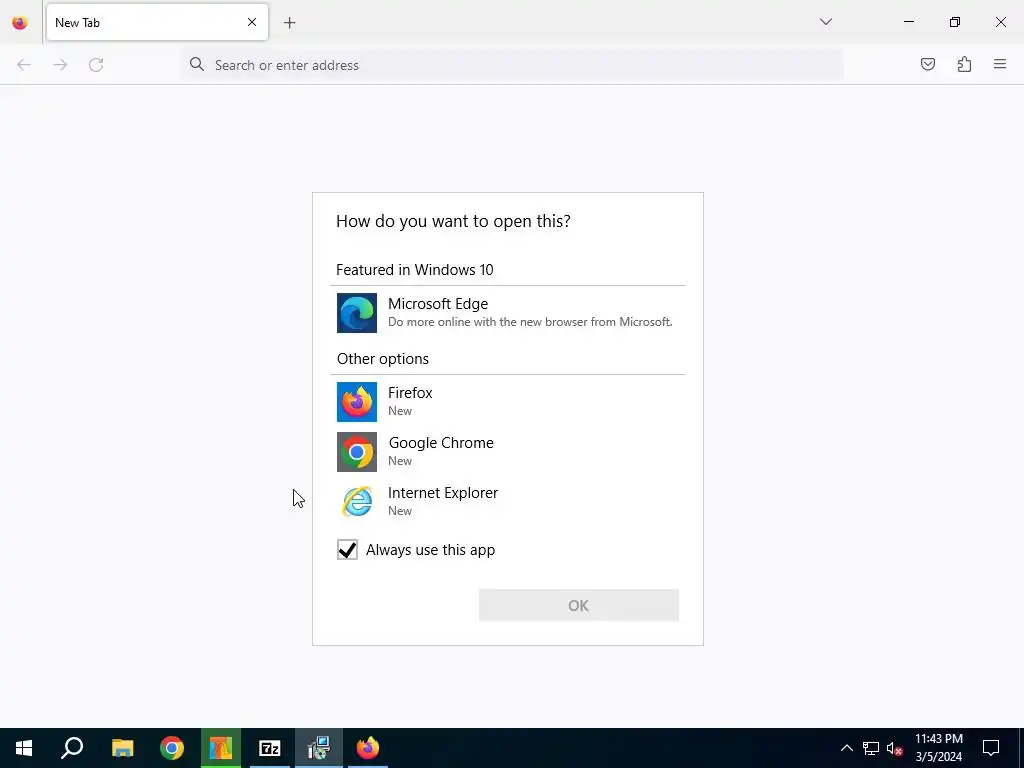The width and height of the screenshot is (1024, 768).
Task: Open network status in the system tray
Action: [871, 748]
